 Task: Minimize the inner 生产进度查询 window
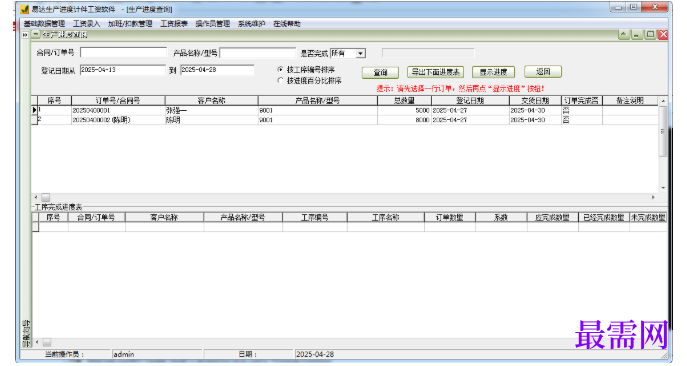637,35
